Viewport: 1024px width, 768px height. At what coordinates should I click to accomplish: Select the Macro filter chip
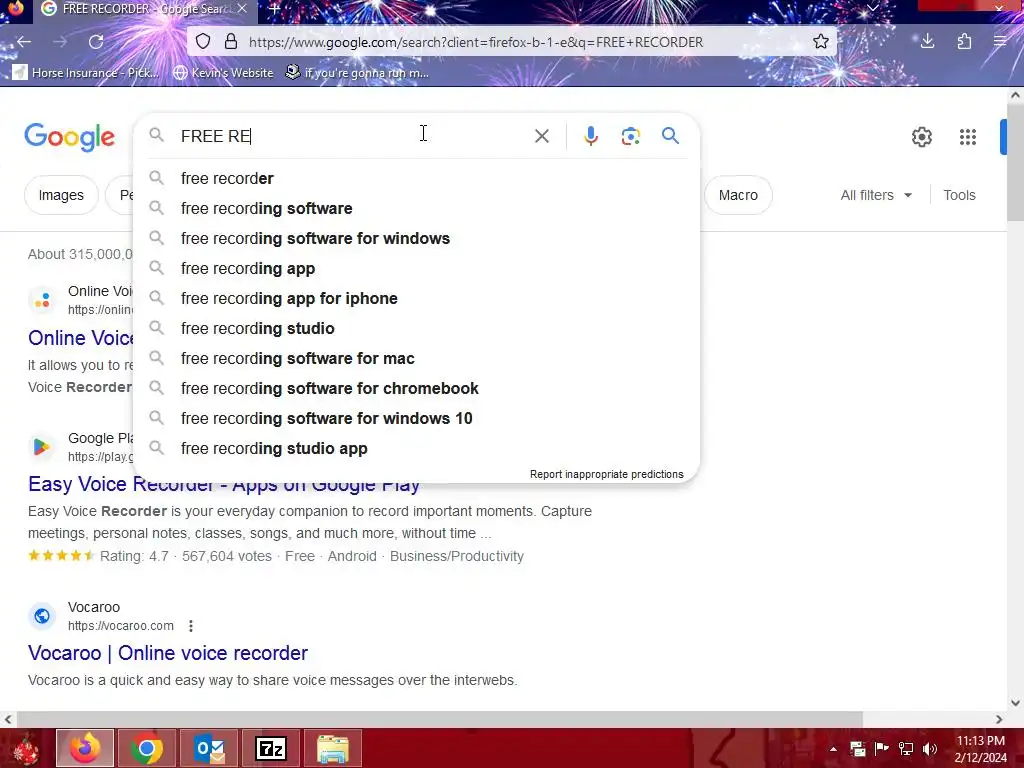(x=738, y=195)
